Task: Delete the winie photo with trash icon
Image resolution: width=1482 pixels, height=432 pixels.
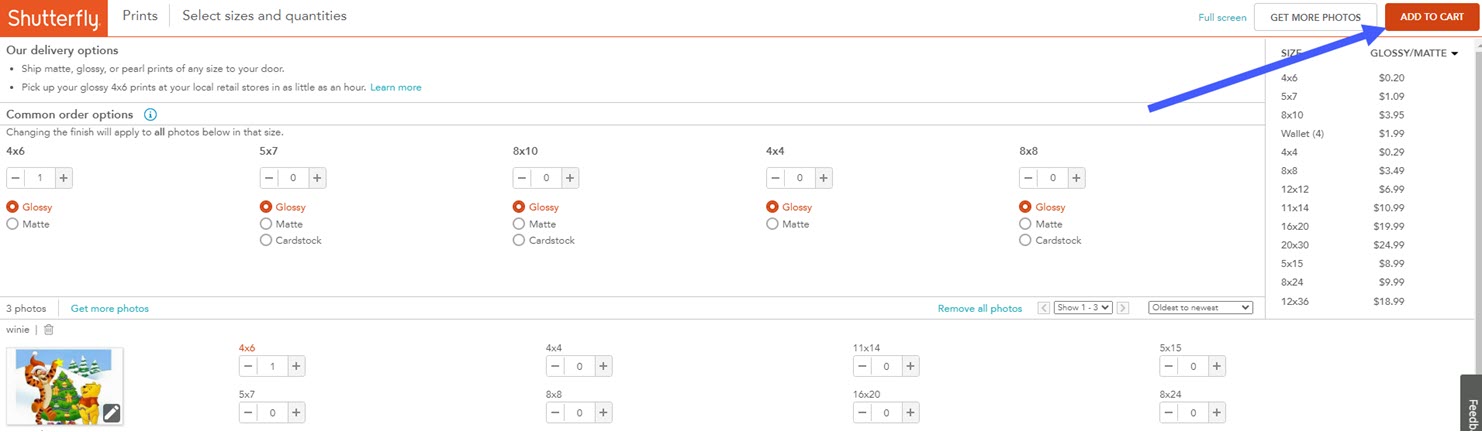Action: point(49,330)
